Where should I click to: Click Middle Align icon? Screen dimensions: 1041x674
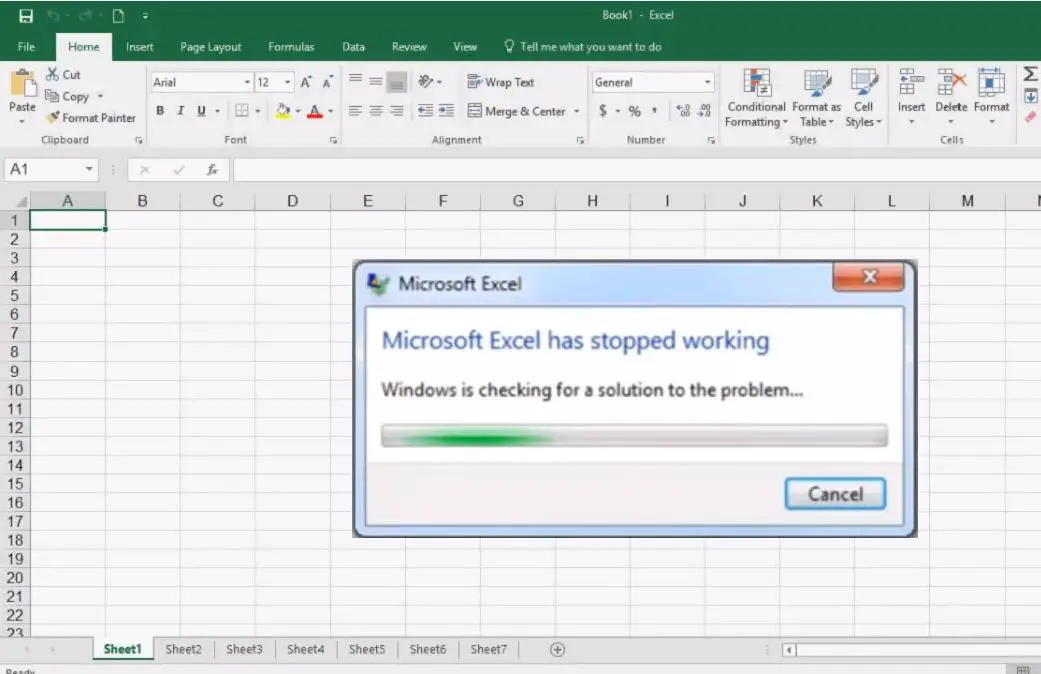(x=376, y=81)
